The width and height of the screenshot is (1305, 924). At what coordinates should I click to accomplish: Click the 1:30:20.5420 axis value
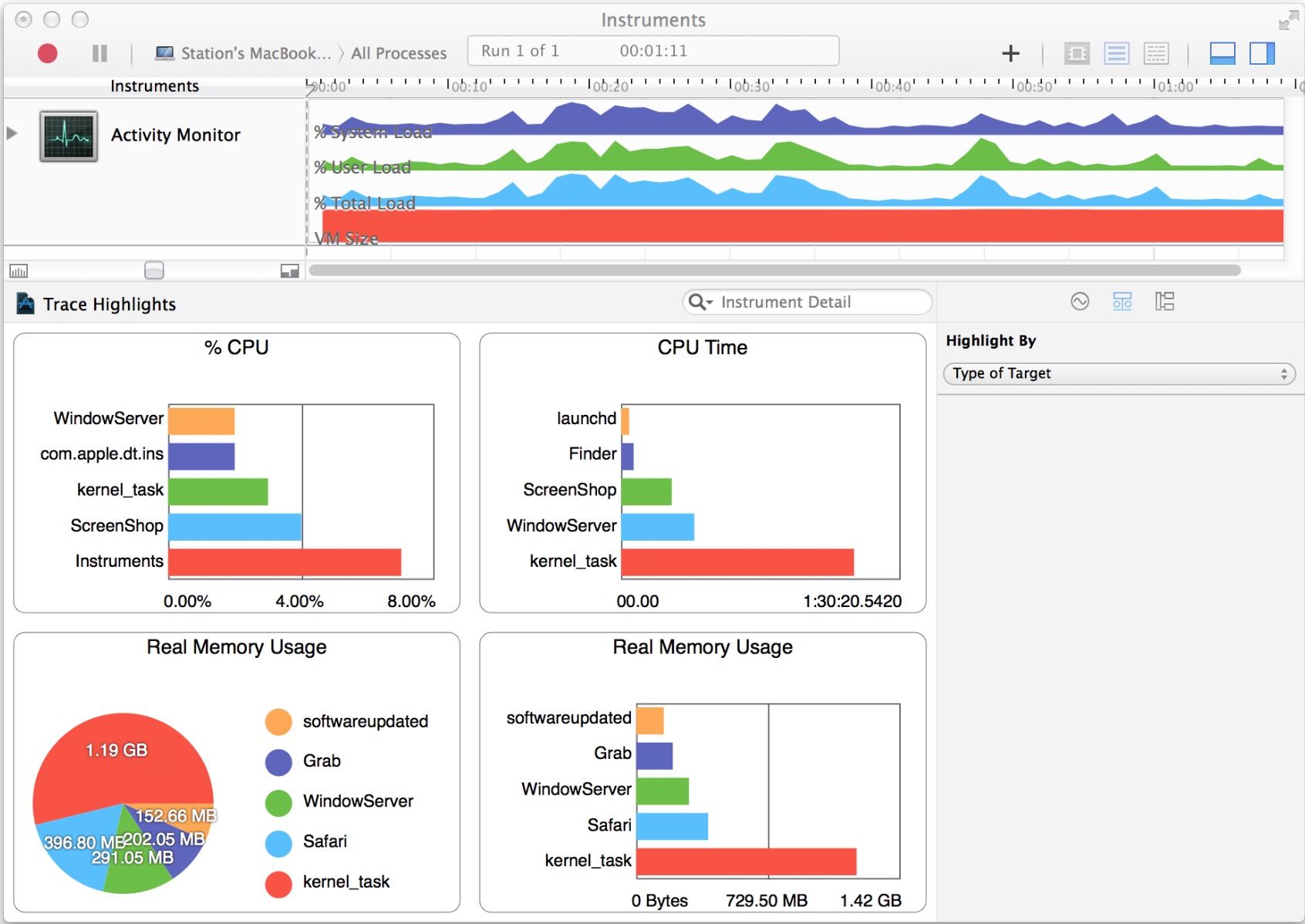852,602
